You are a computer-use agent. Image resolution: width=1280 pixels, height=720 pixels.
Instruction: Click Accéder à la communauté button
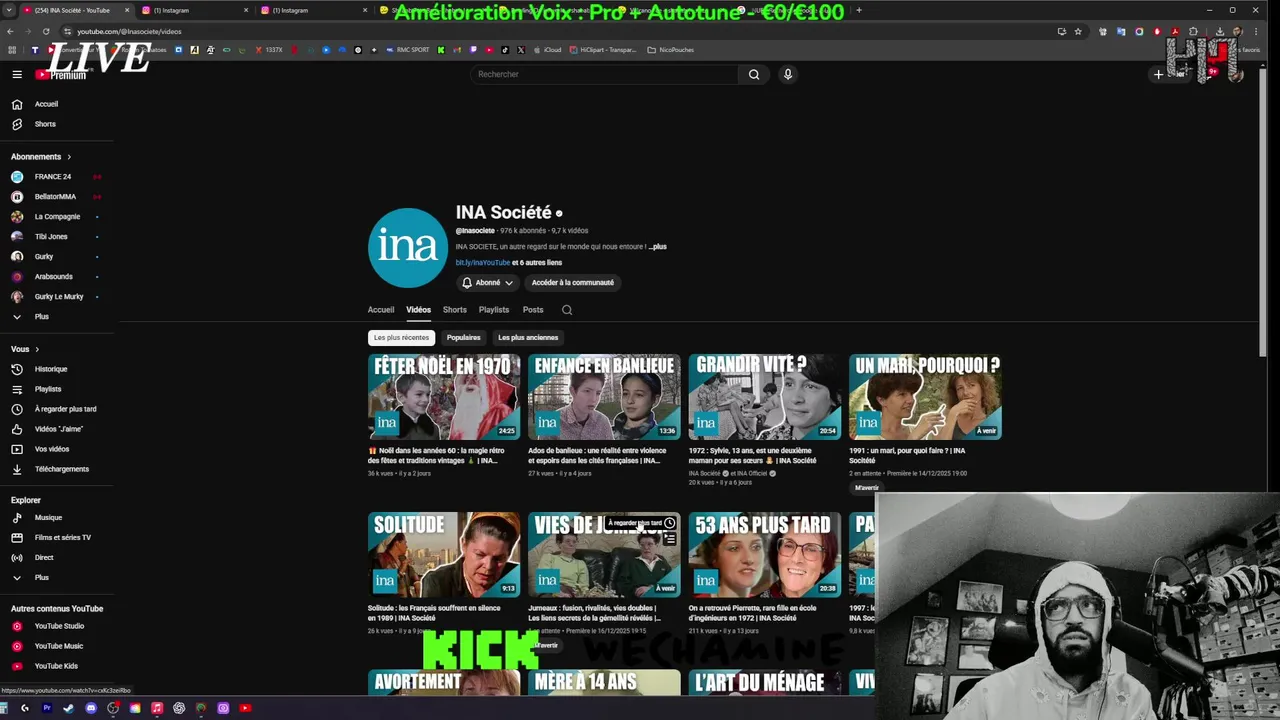point(573,283)
